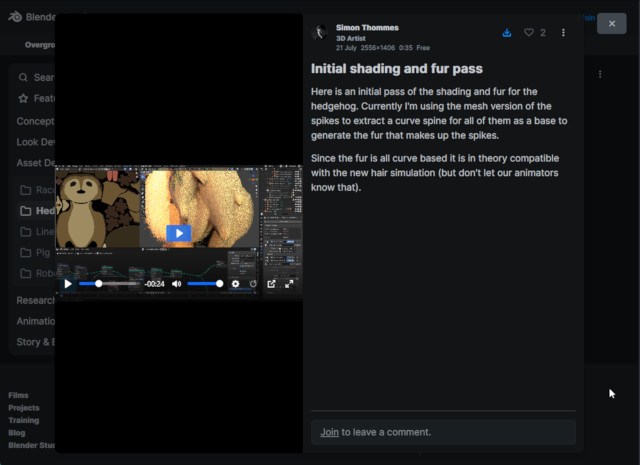
Task: Open video settings gear icon
Action: [236, 284]
